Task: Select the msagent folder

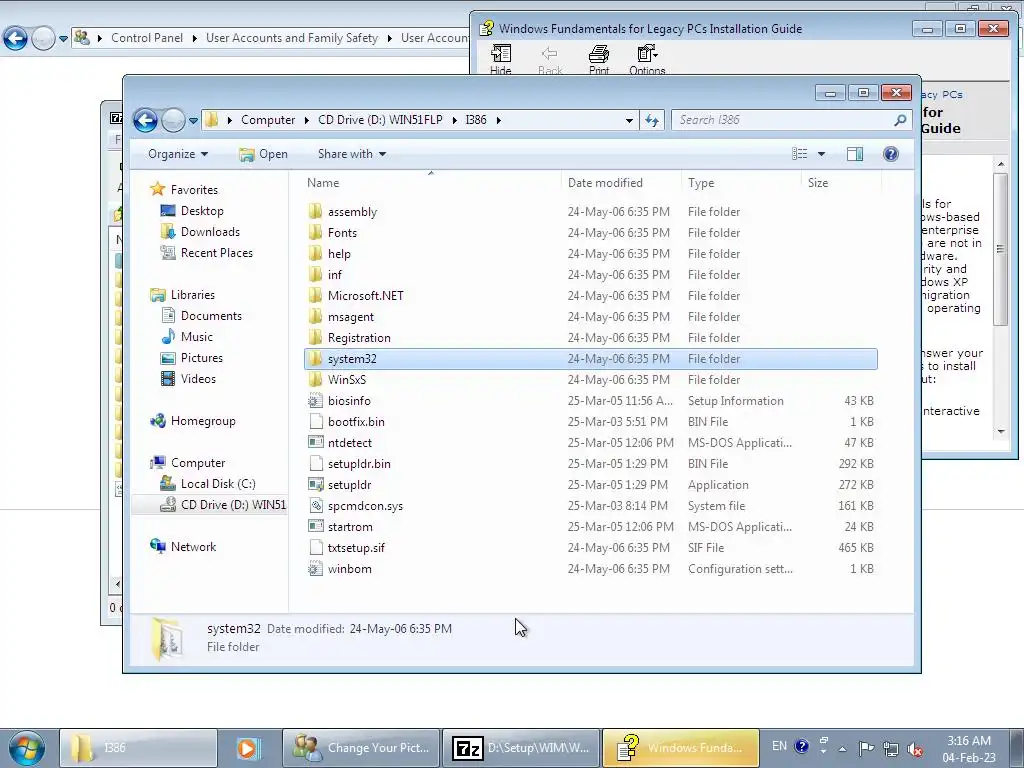Action: 351,317
